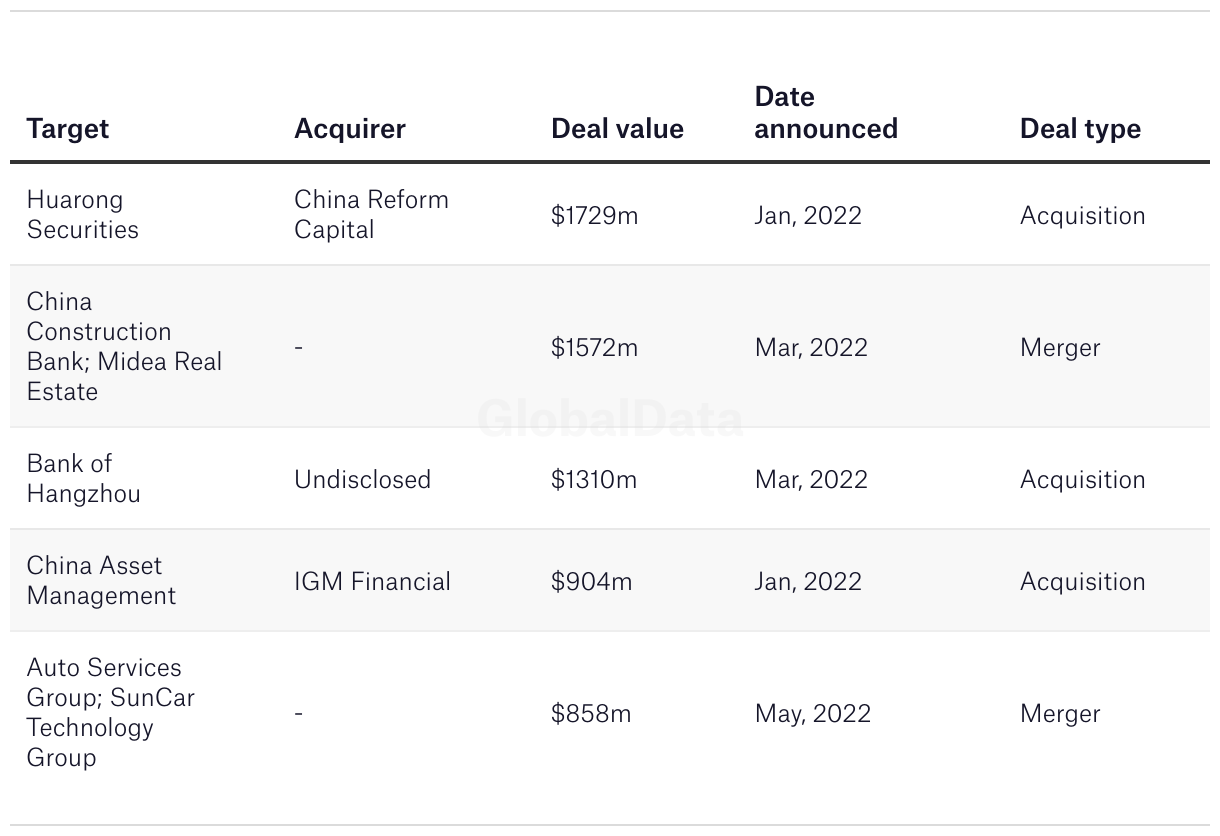Click the Bank of Hangzhou target

pyautogui.click(x=84, y=479)
